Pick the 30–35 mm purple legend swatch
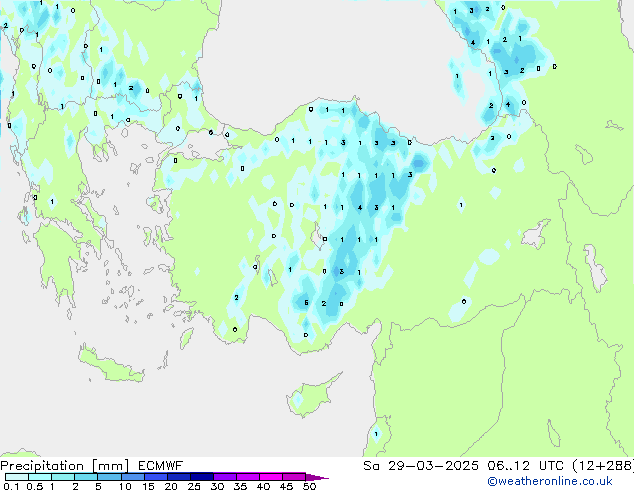This screenshot has width=634, height=490. [225, 477]
